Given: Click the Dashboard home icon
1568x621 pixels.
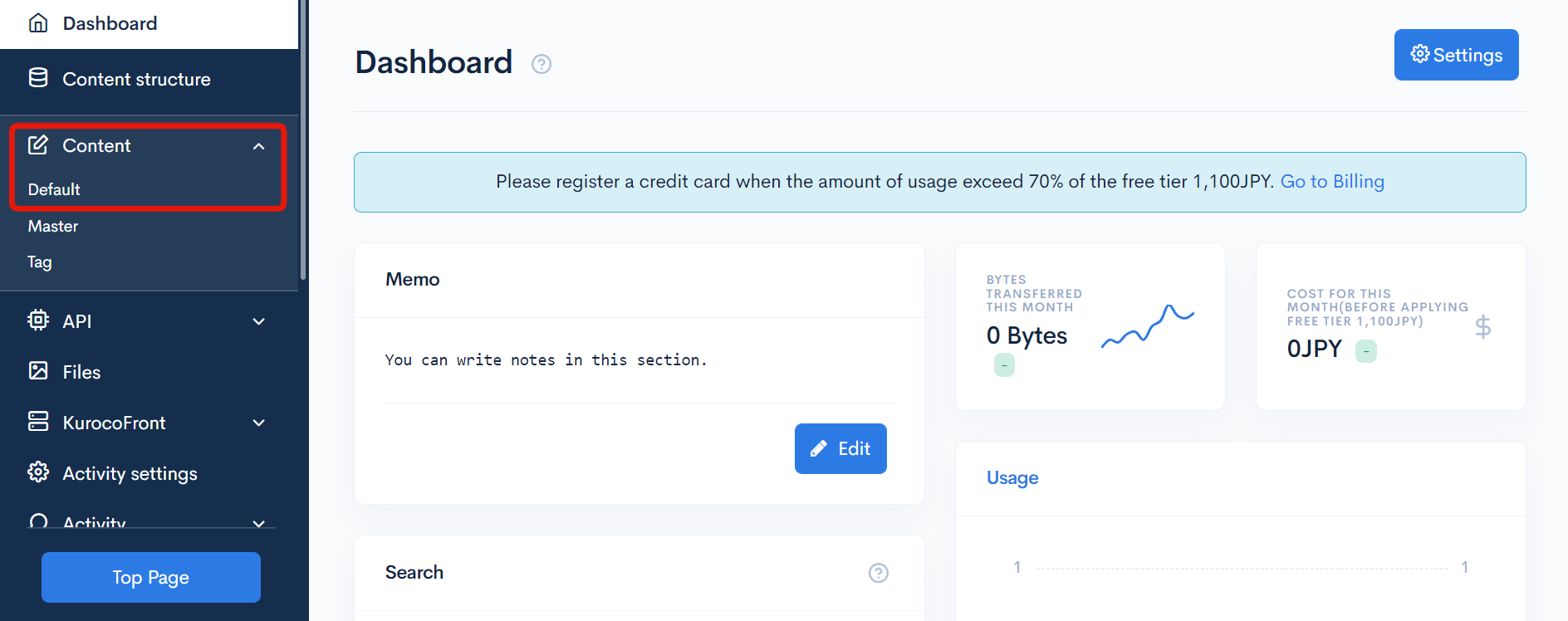Looking at the screenshot, I should (38, 23).
